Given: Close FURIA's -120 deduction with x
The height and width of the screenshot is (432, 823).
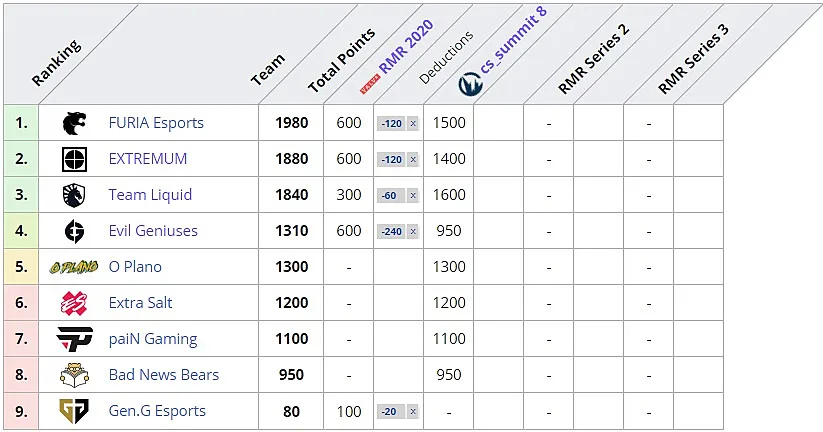Looking at the screenshot, I should tap(413, 123).
